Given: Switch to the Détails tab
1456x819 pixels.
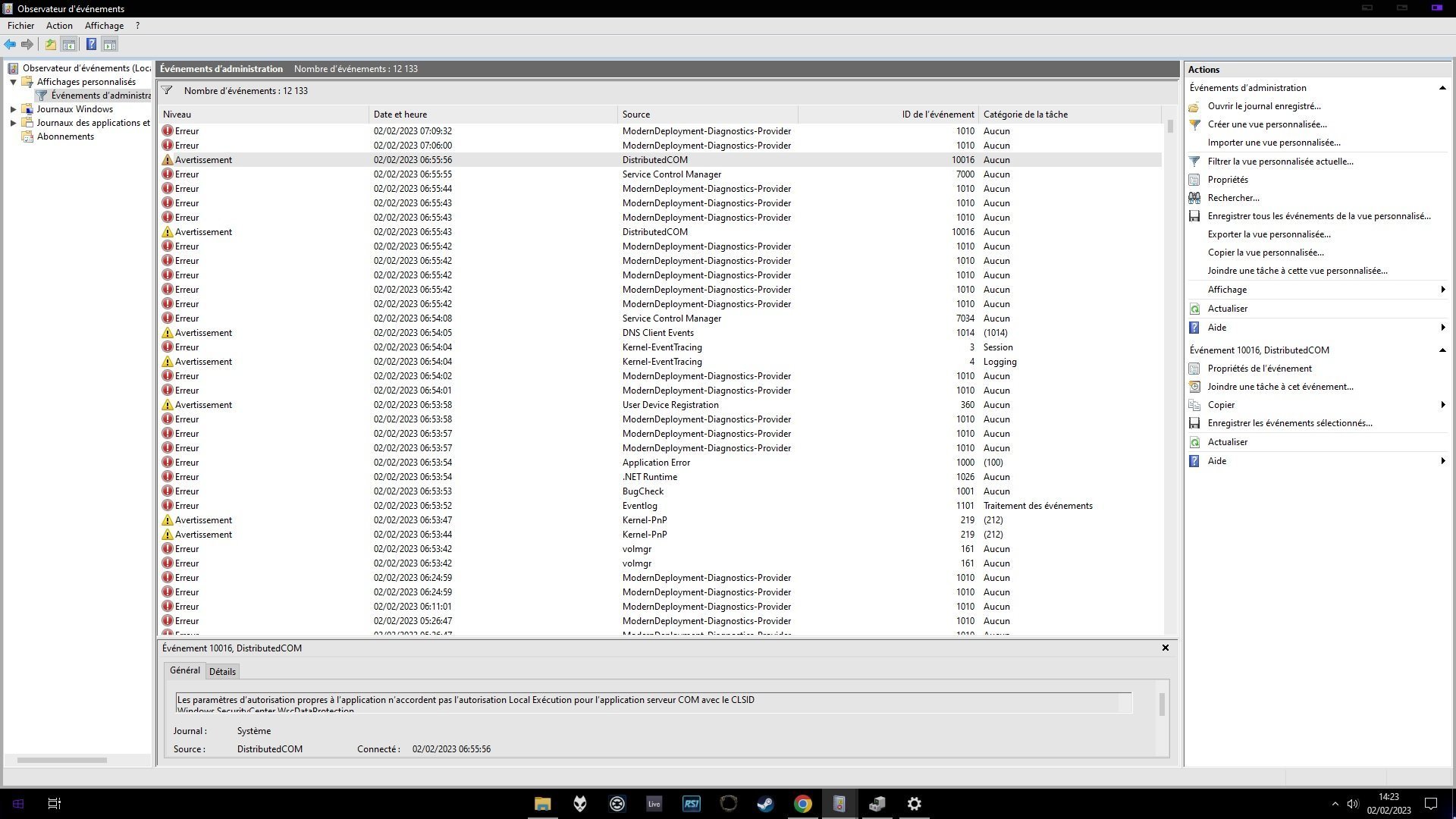Looking at the screenshot, I should pos(222,672).
